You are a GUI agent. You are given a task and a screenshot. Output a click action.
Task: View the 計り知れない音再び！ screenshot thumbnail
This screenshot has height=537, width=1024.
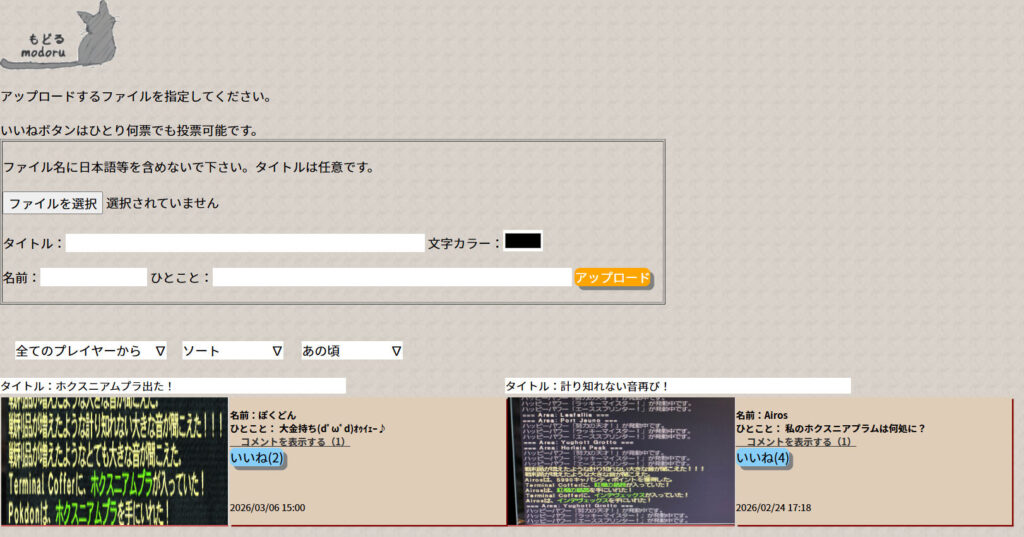click(621, 461)
